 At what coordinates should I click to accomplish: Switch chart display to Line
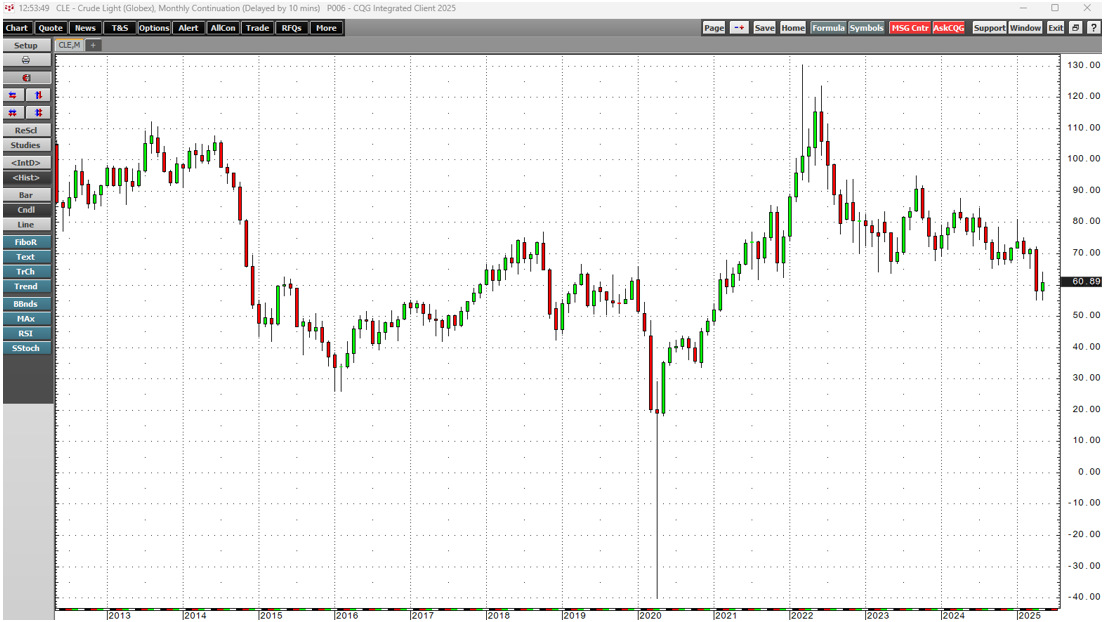pos(26,225)
